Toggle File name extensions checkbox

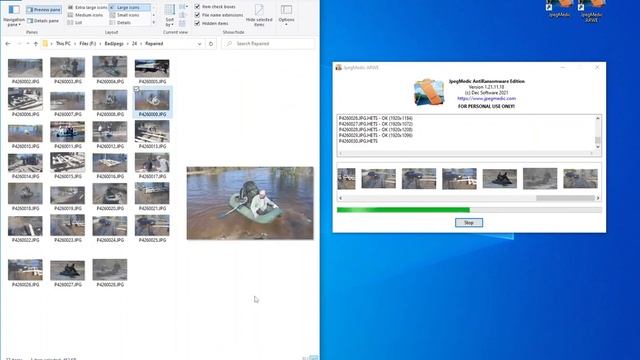point(219,15)
